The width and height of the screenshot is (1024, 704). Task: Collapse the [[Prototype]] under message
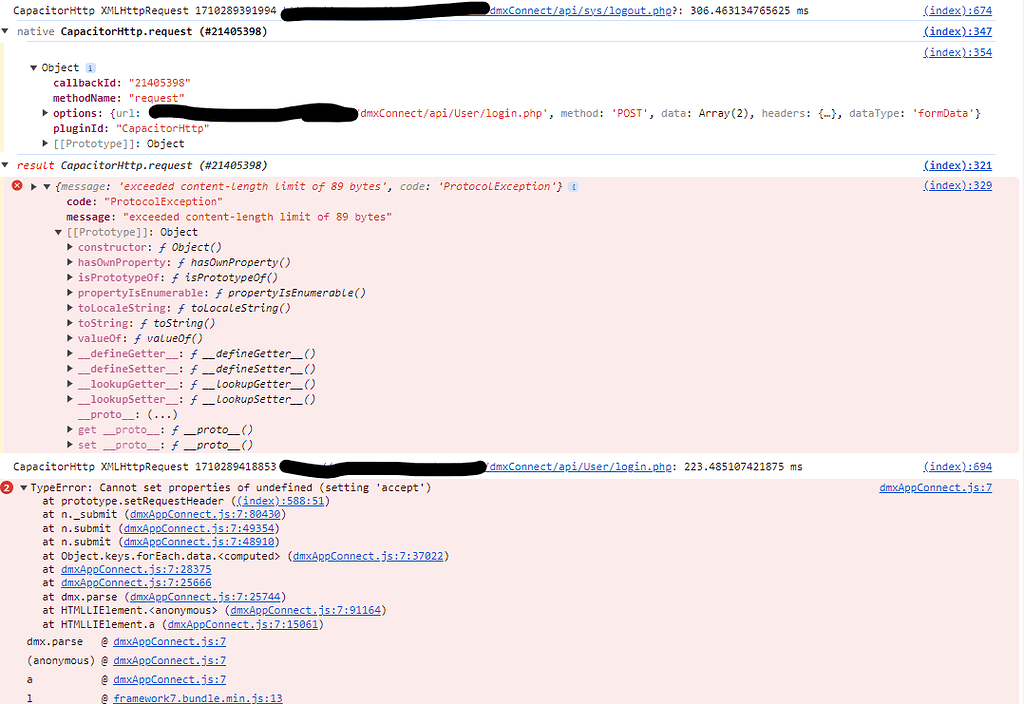coord(58,232)
